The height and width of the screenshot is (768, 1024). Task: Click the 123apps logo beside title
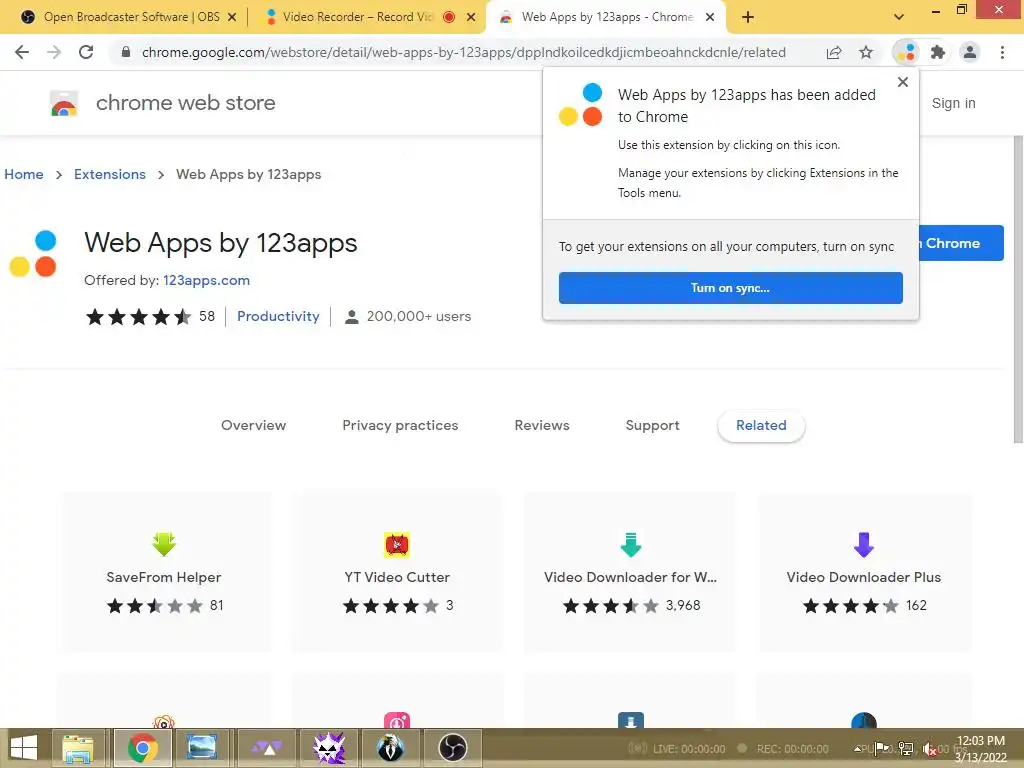[x=33, y=253]
